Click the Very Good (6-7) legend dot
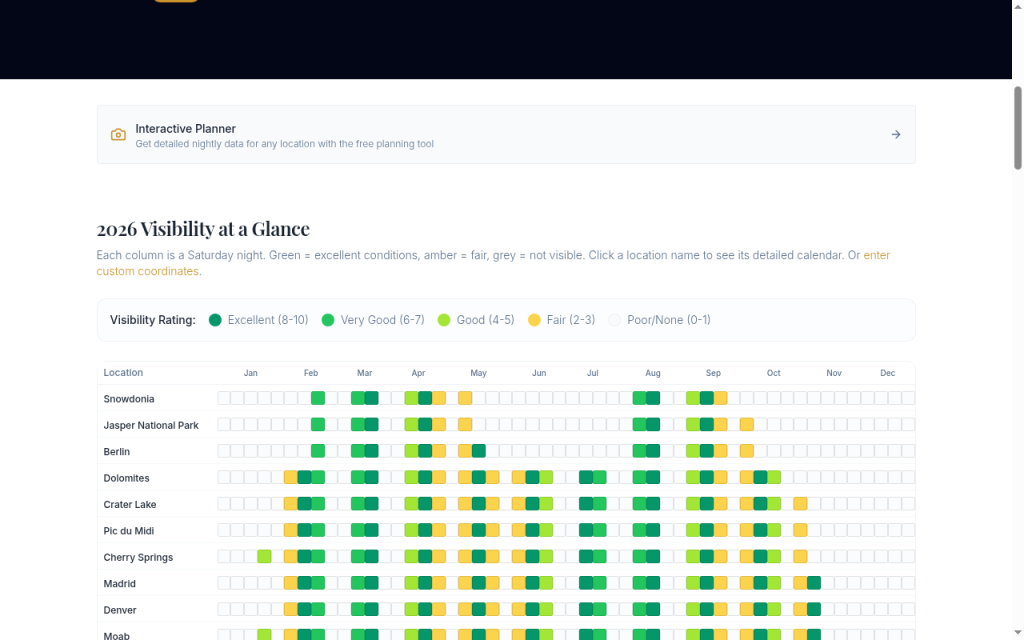 coord(328,320)
